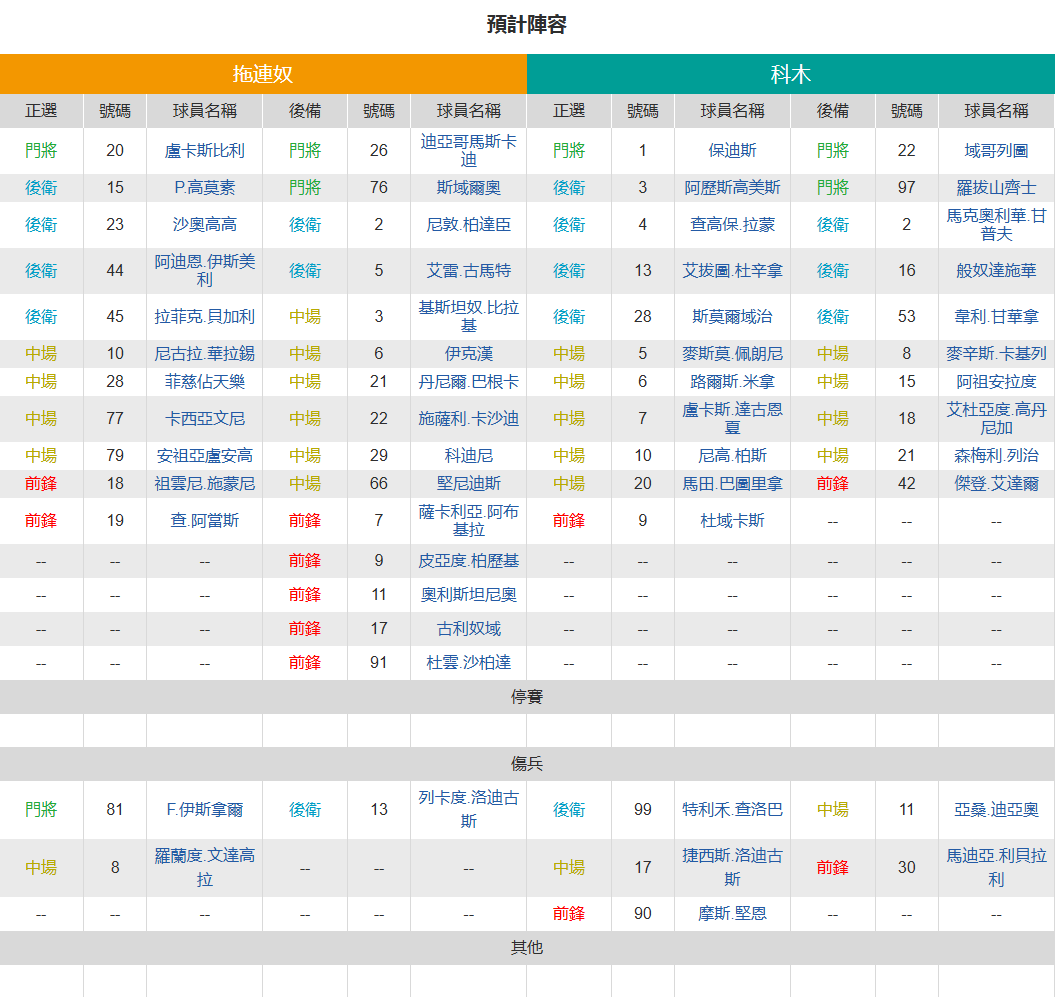
Task: Open player link 斯莫爾域治
Action: coord(732,317)
